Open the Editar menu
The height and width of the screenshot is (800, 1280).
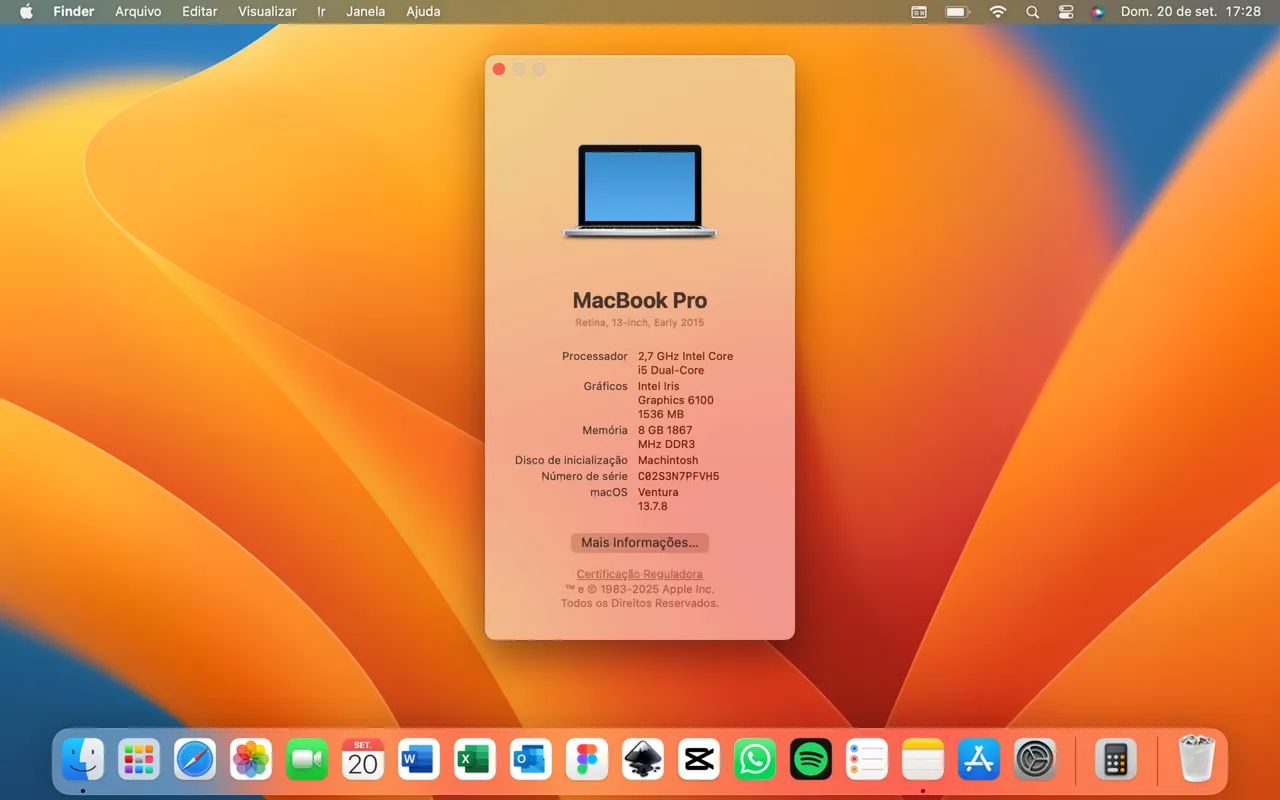coord(200,12)
